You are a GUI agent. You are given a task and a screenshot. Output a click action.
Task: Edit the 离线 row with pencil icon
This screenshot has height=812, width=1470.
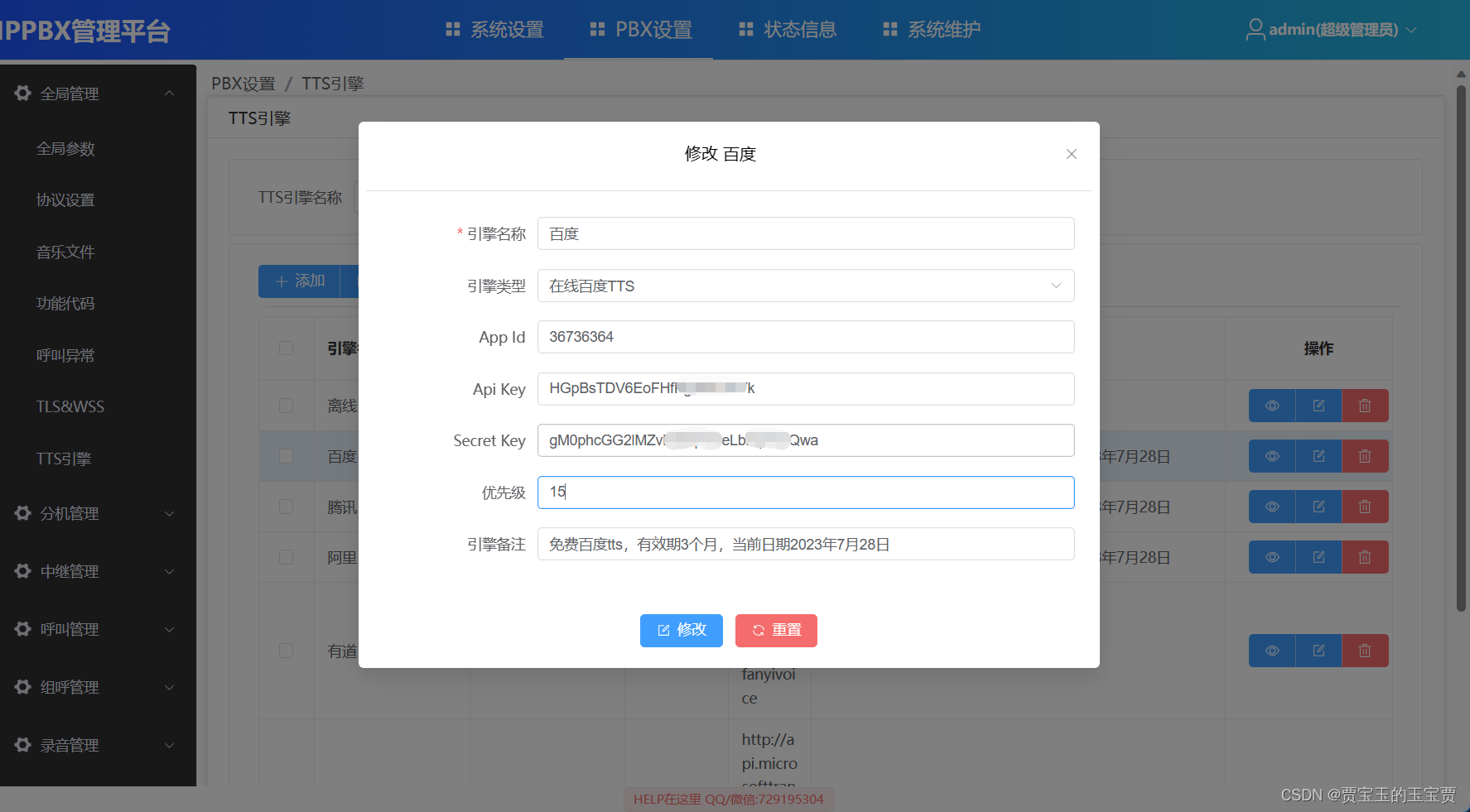(x=1318, y=406)
